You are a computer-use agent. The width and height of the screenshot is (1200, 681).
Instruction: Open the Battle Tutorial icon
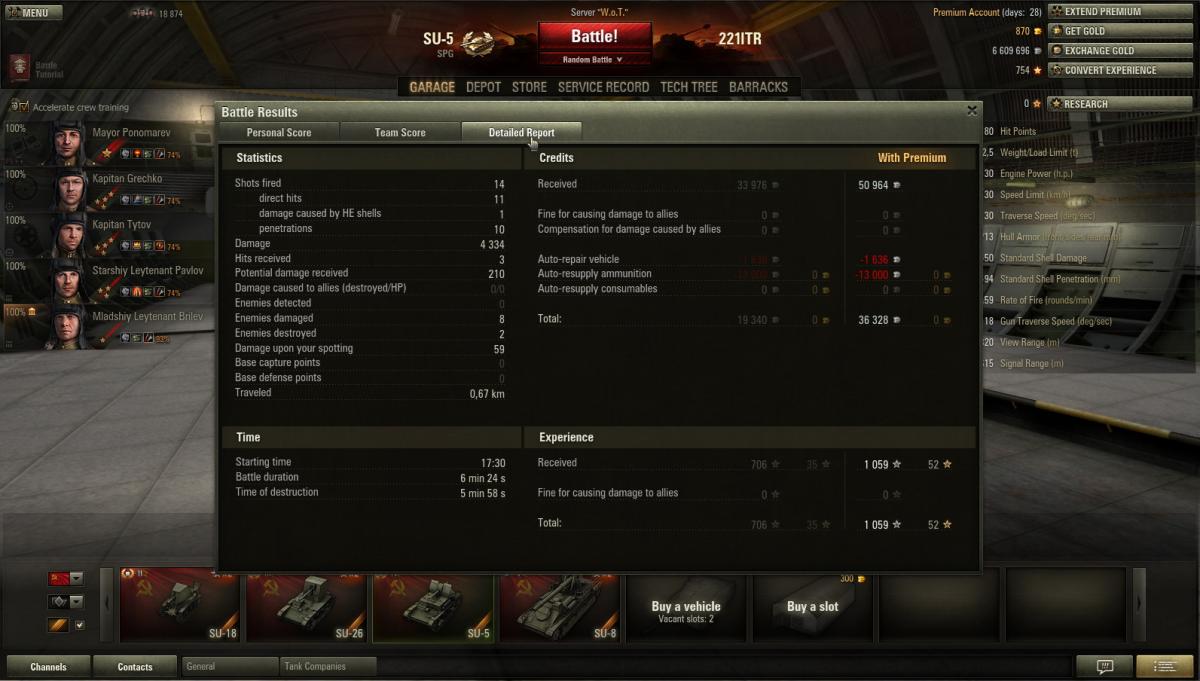click(x=19, y=68)
